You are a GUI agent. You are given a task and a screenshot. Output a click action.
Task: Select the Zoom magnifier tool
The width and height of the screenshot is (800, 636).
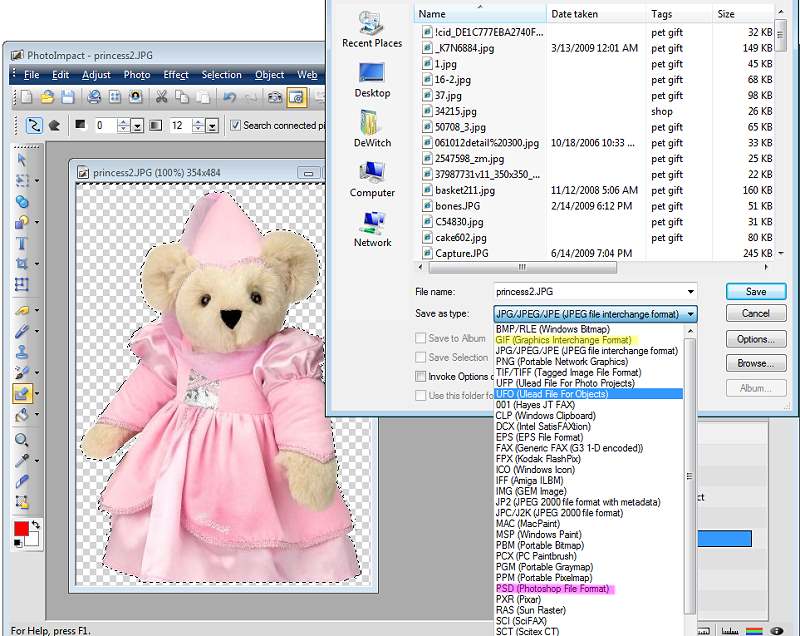pos(22,439)
